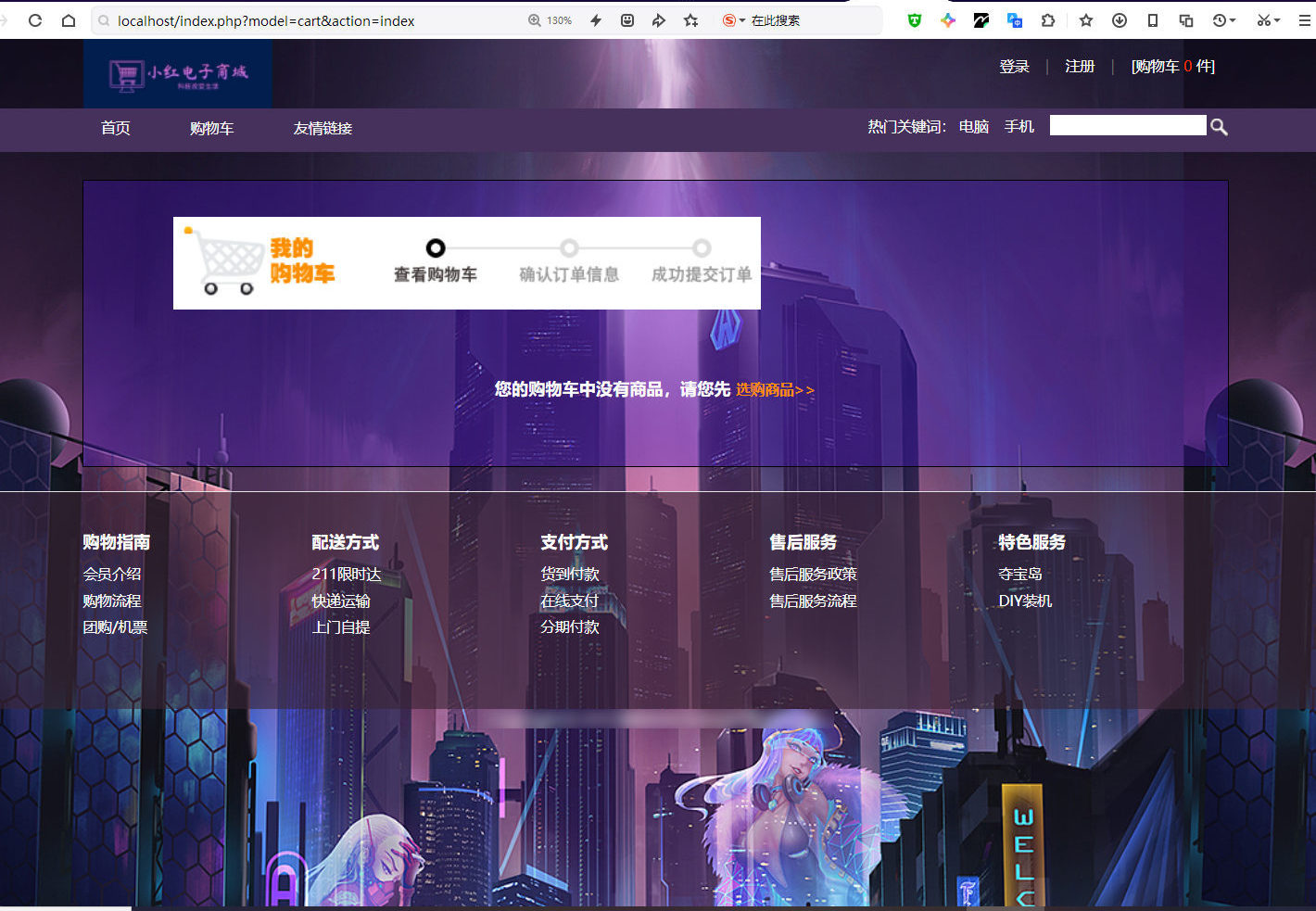Open 夺宝岛 footer link

(x=1020, y=575)
